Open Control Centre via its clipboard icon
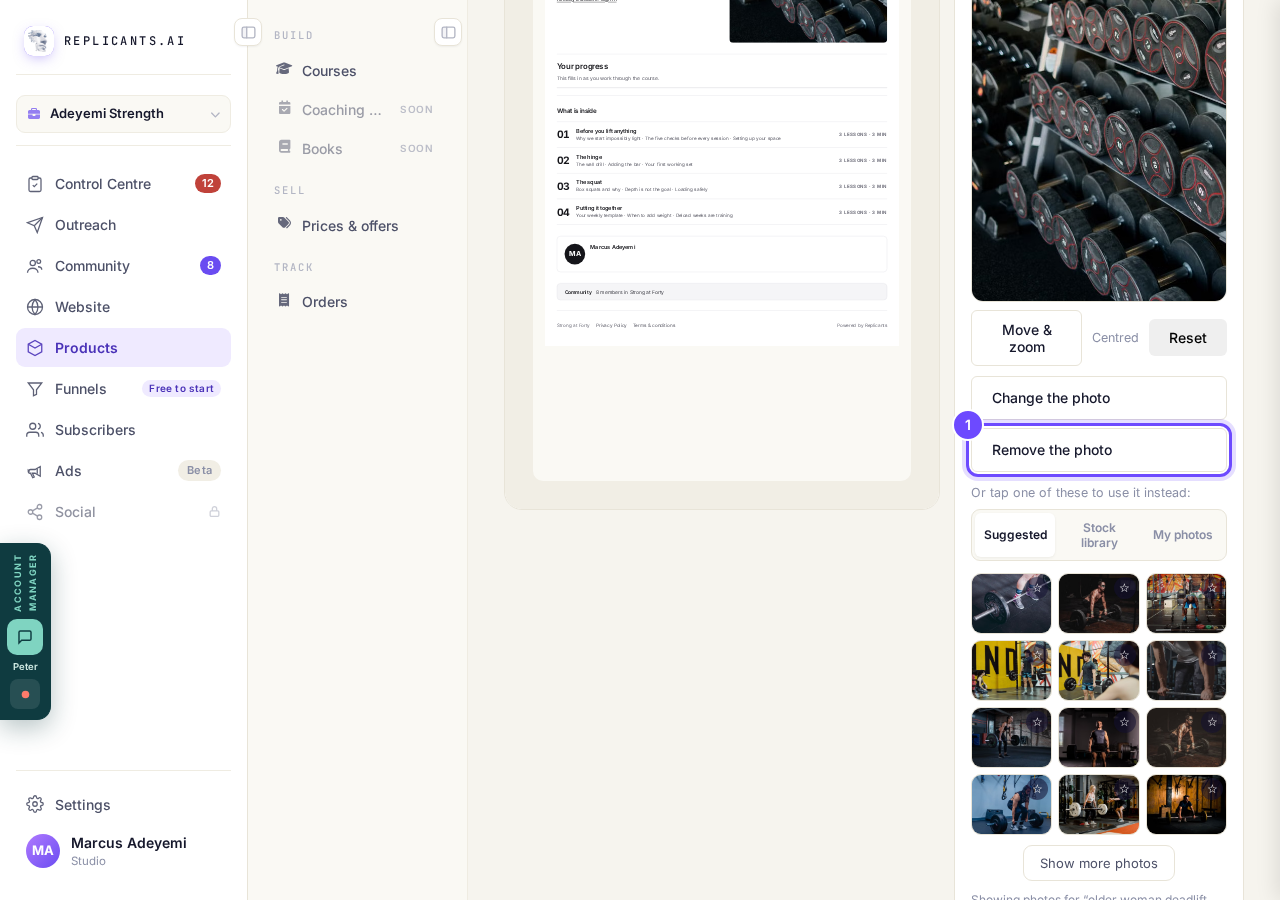 point(35,184)
